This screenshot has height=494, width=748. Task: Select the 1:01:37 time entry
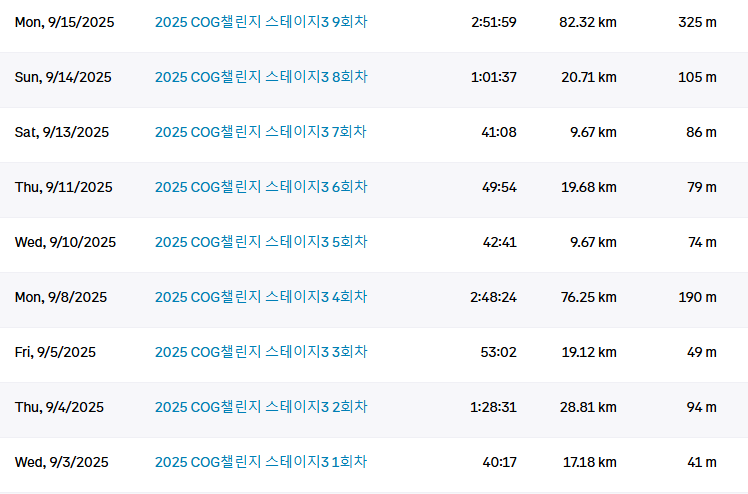point(494,77)
